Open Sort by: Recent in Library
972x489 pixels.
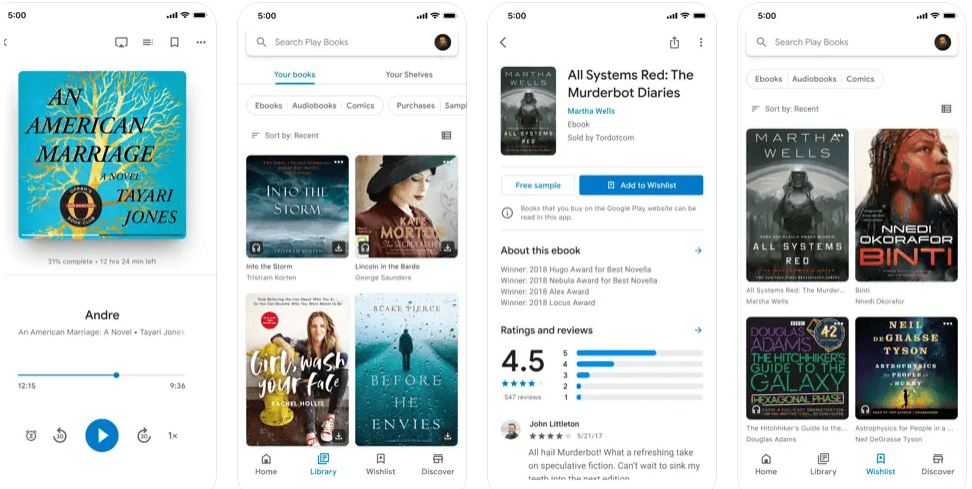[285, 135]
